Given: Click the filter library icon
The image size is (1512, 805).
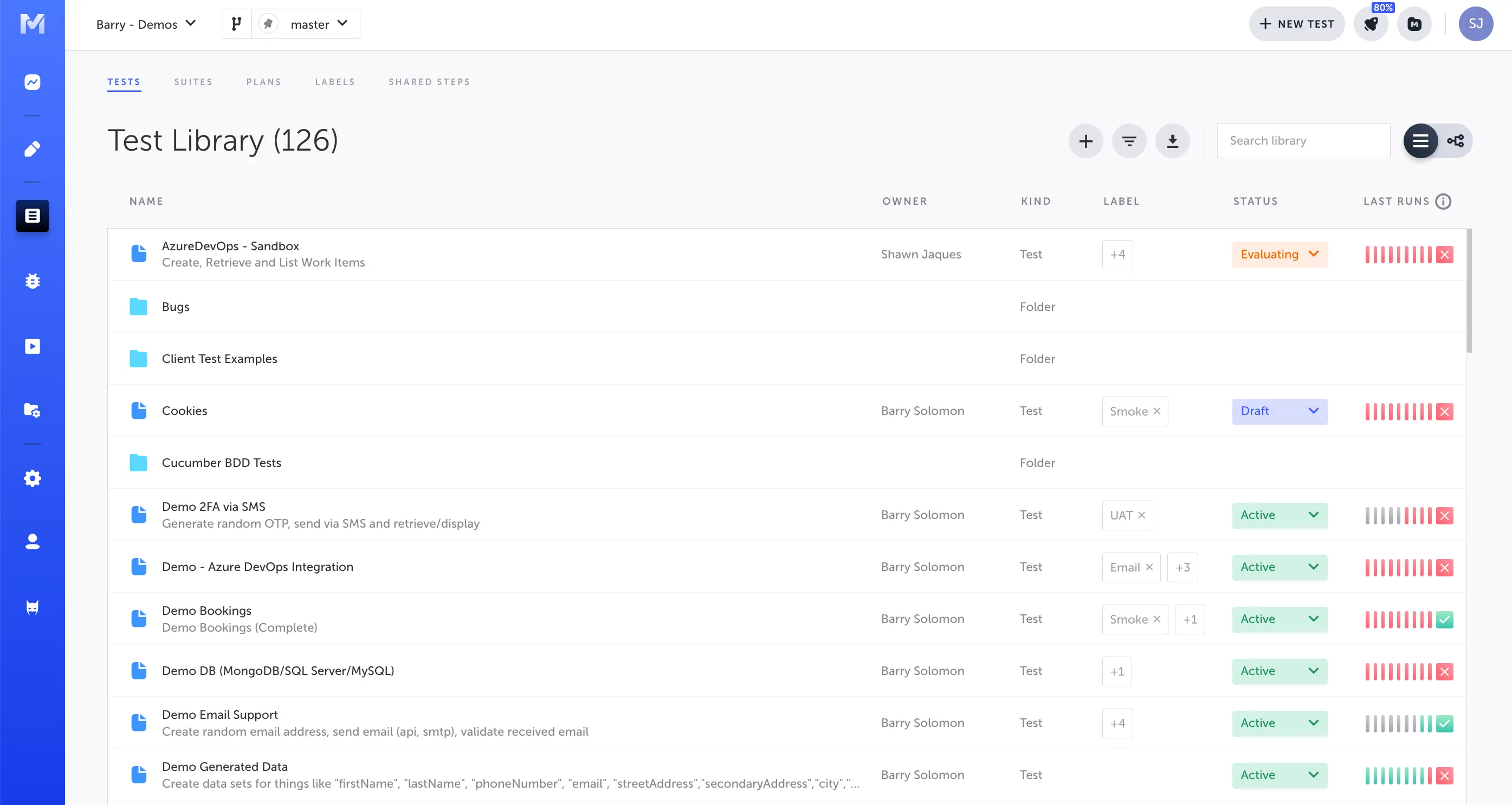Looking at the screenshot, I should point(1129,141).
